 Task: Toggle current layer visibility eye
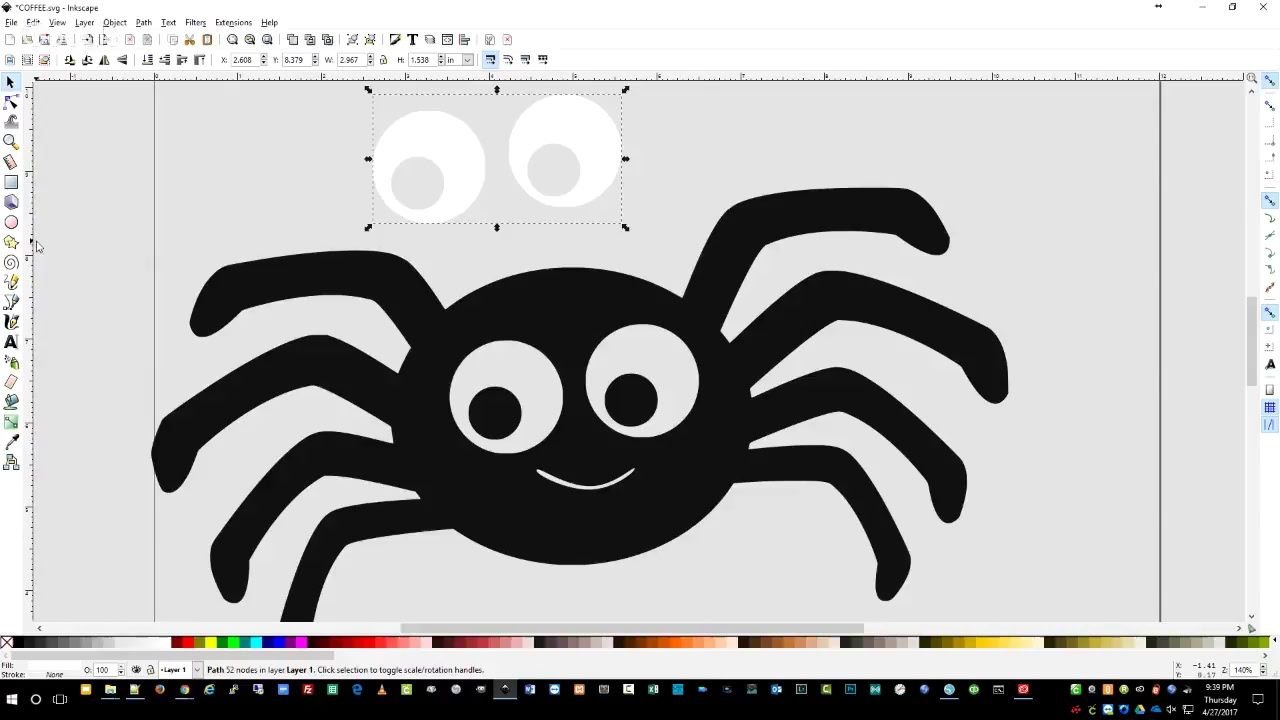click(137, 670)
